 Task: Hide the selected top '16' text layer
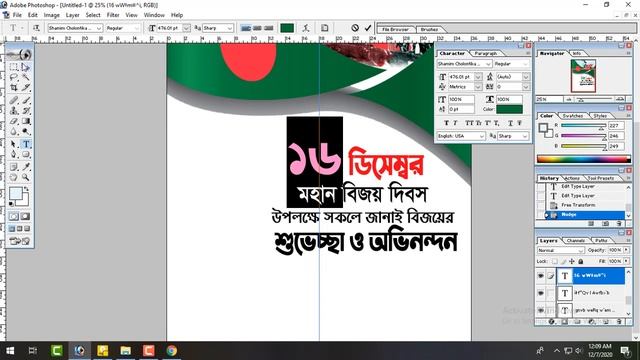point(540,276)
